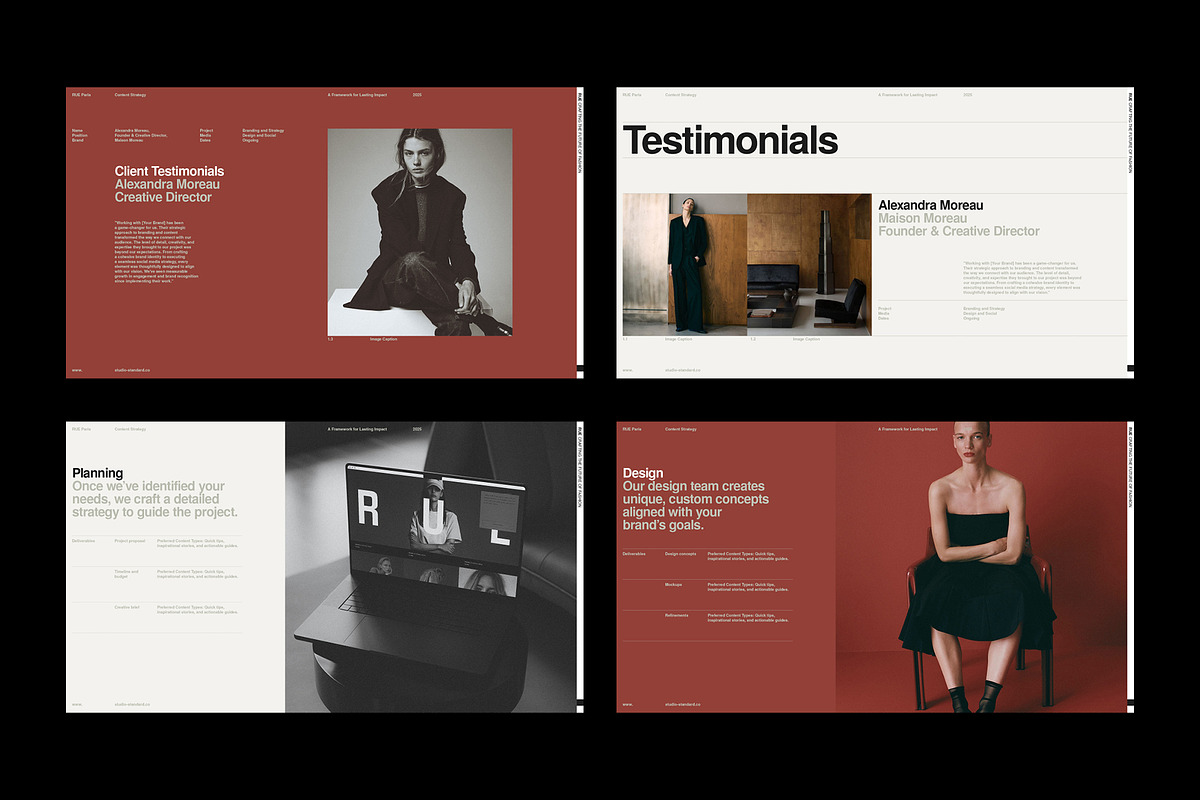The height and width of the screenshot is (800, 1200).
Task: Click the "Design concepts" row label
Action: point(680,553)
